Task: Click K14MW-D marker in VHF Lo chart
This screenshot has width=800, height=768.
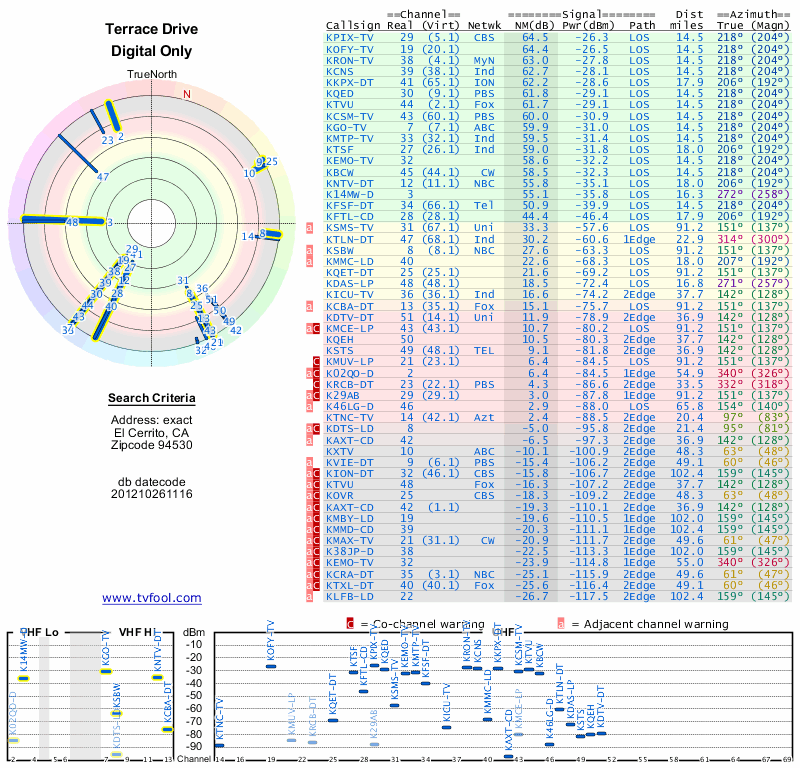Action: [x=23, y=678]
